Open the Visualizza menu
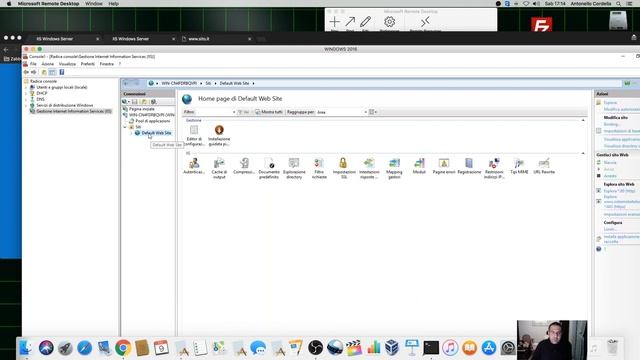The width and height of the screenshot is (640, 360). tap(67, 64)
